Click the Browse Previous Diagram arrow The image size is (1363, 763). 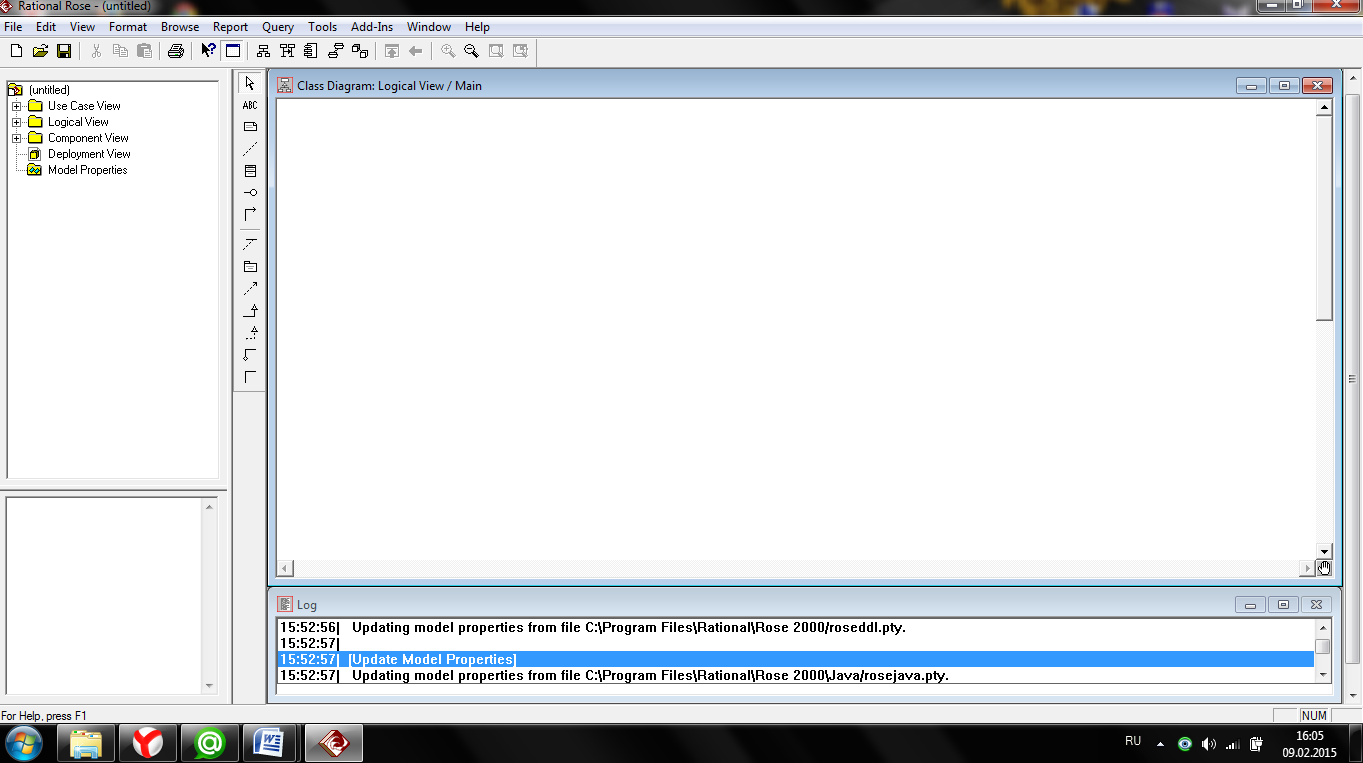[416, 51]
